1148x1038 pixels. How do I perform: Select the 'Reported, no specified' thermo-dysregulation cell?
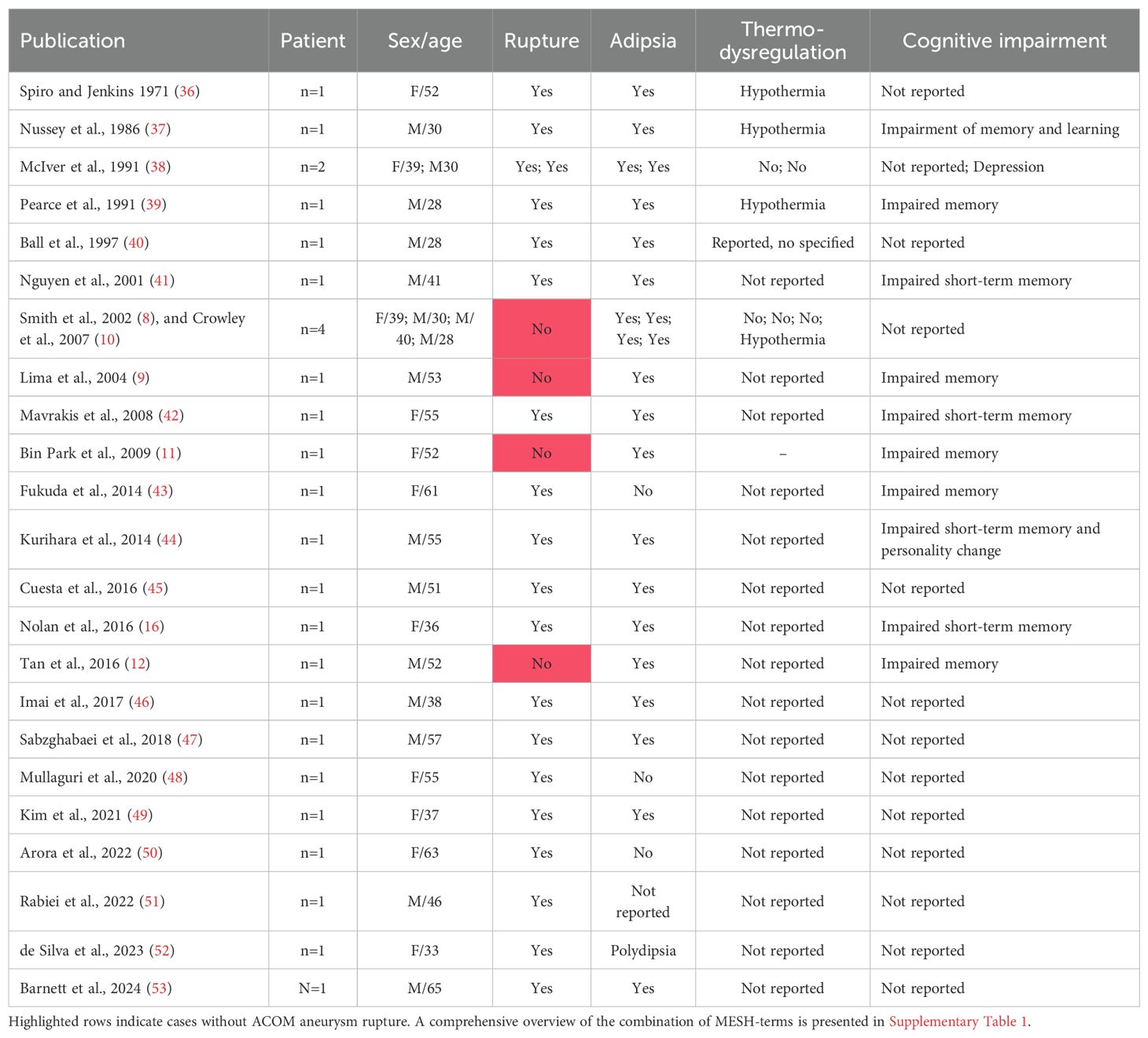click(782, 243)
